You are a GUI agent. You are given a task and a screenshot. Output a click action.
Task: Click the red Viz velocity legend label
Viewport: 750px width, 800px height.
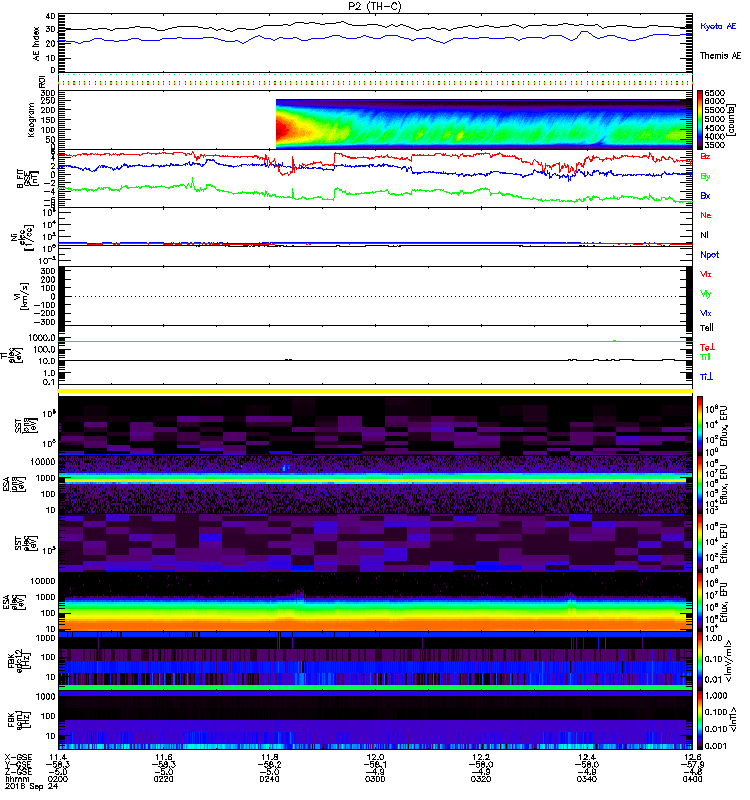point(706,273)
